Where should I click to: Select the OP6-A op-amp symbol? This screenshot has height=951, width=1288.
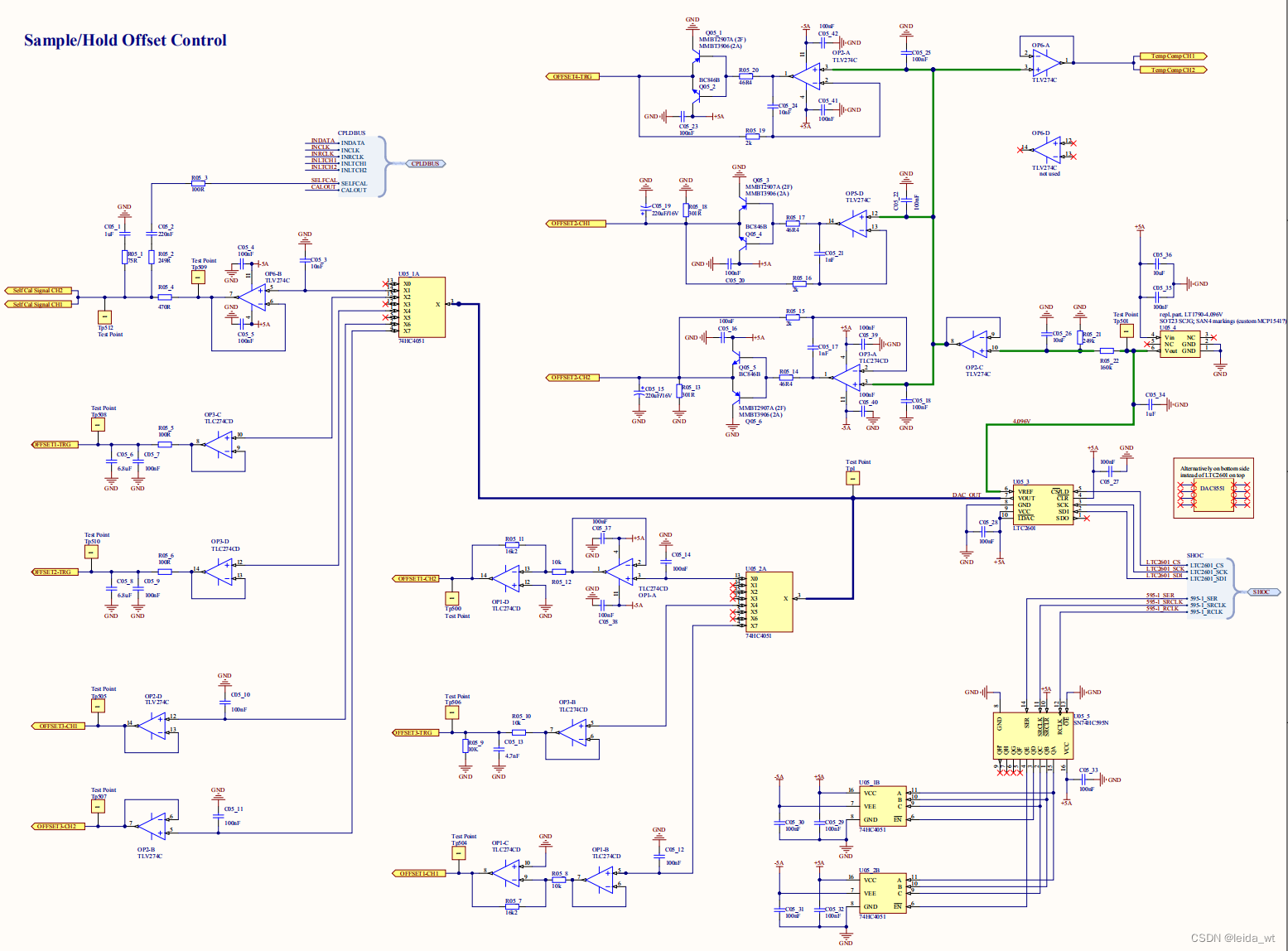(1047, 62)
